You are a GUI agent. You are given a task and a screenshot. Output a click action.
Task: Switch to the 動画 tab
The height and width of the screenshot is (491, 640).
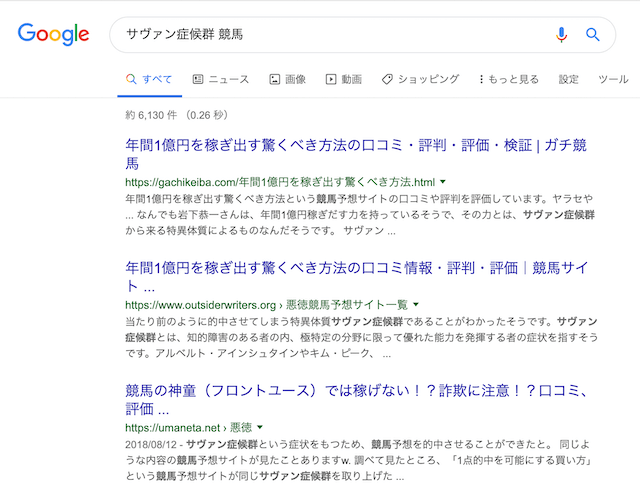(344, 79)
